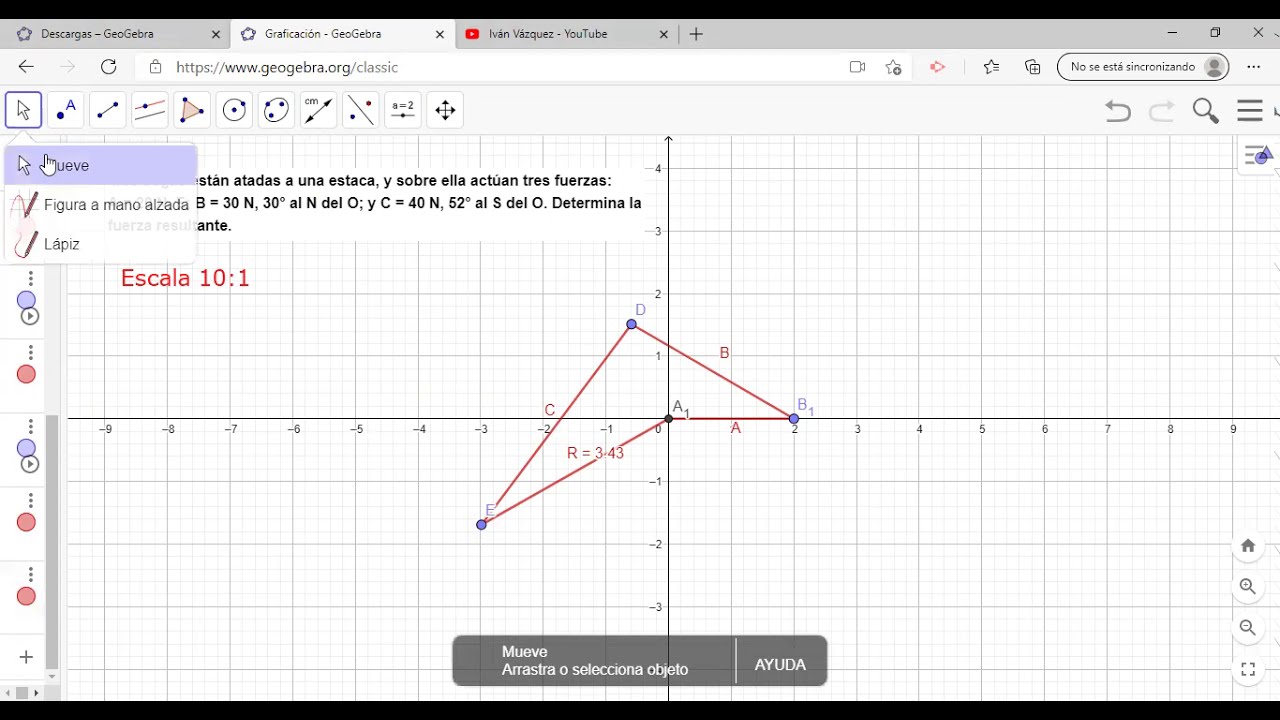Open browser Collections button
1280x720 pixels.
[1033, 67]
